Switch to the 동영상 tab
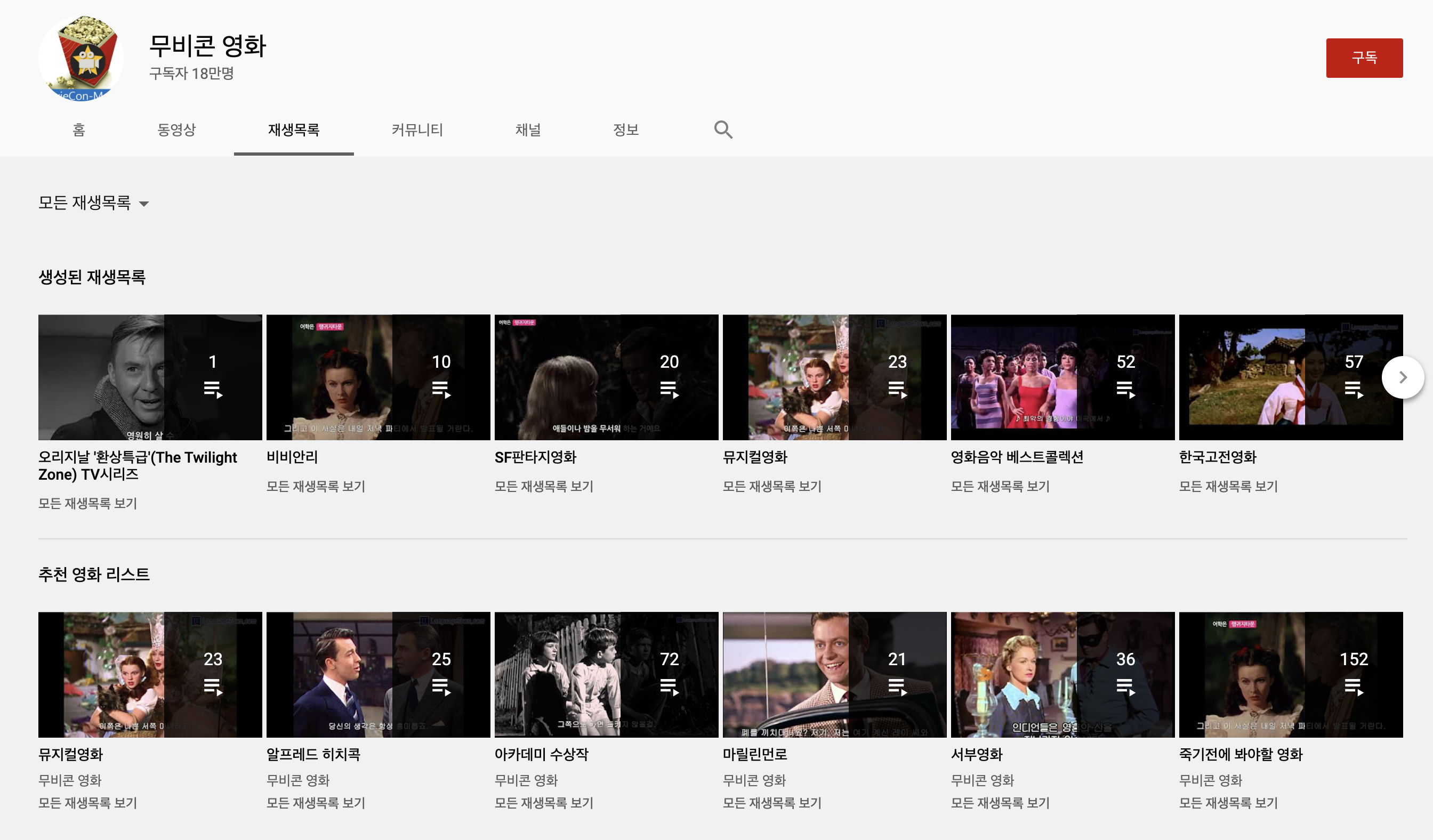 176,130
